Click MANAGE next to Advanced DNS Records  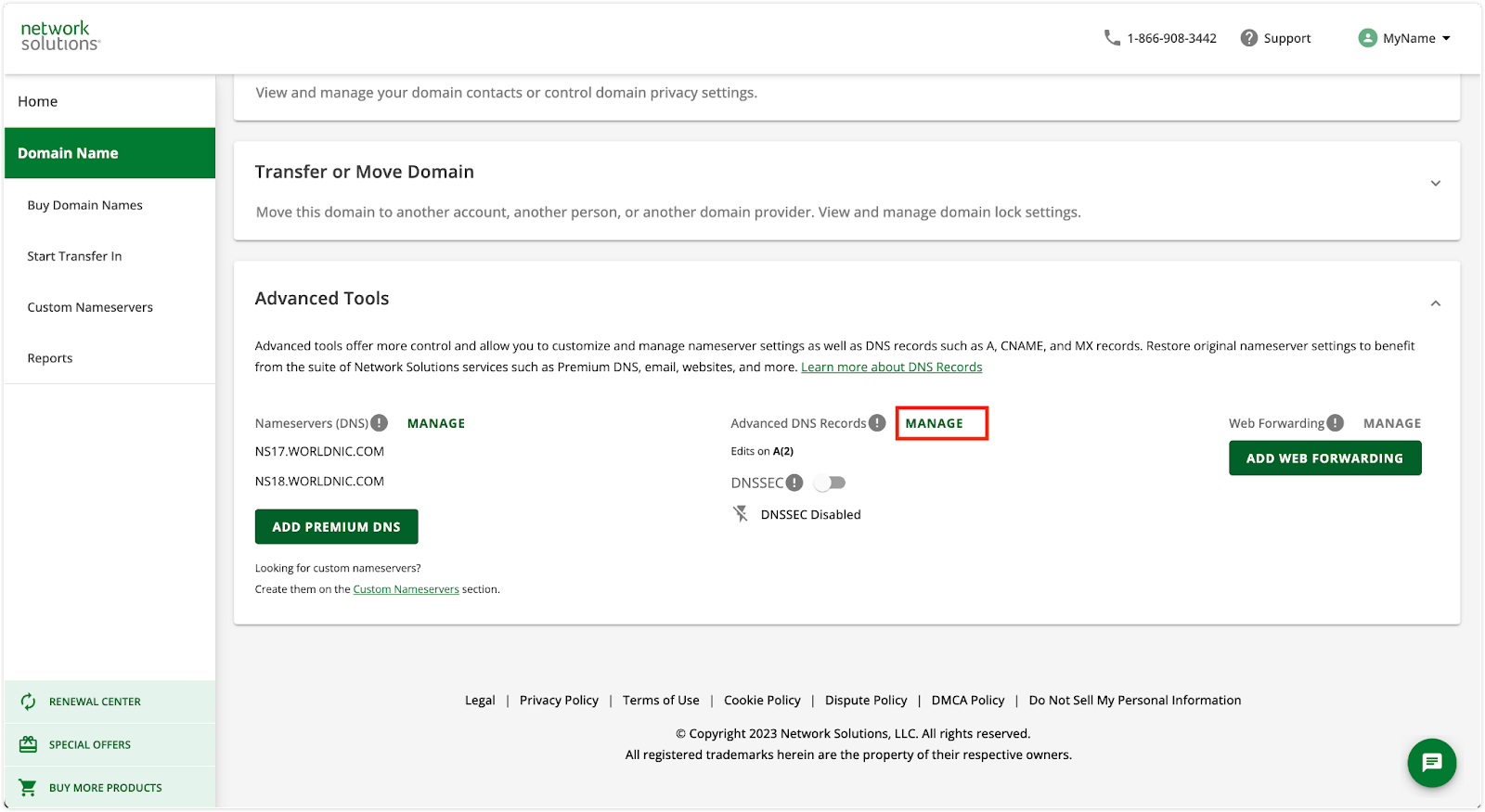pyautogui.click(x=935, y=423)
